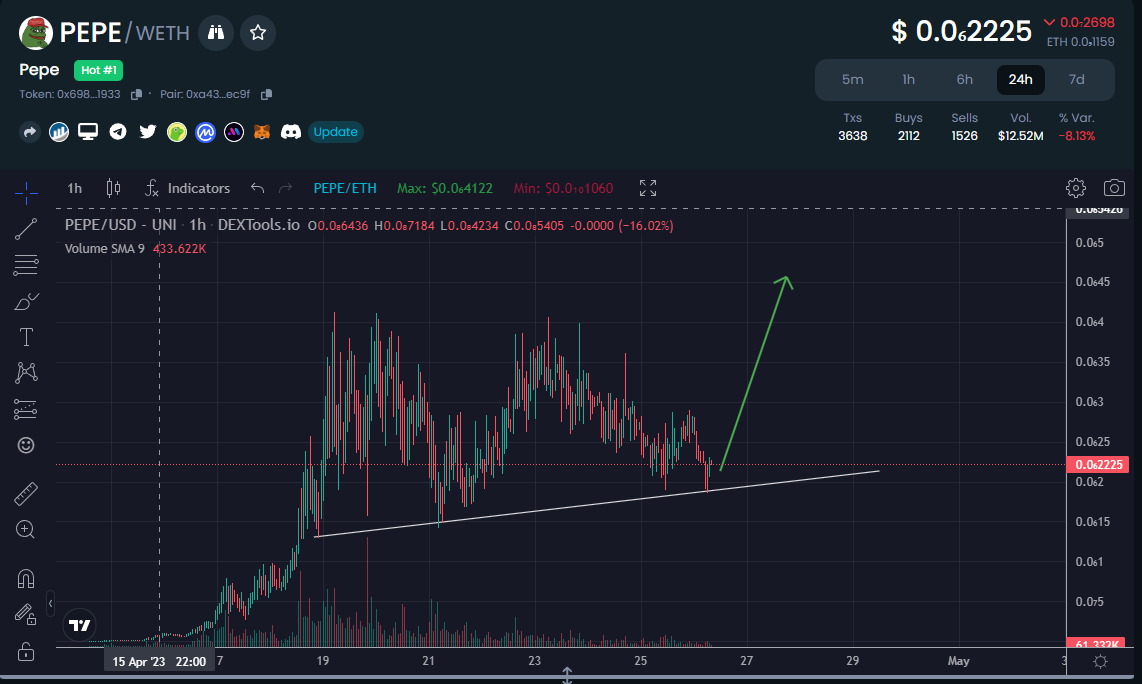
Task: Switch chart to PEPE/ETH pricing
Action: [345, 189]
